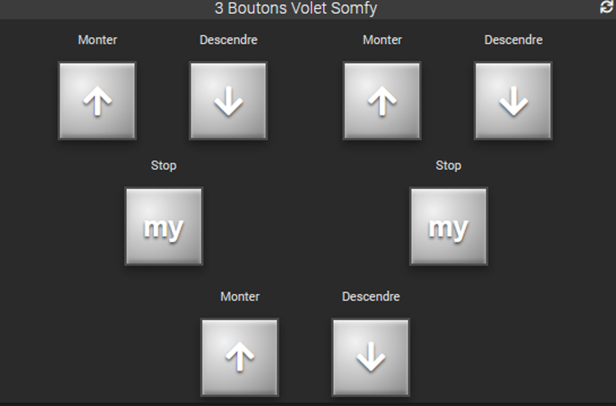Click the 'Monter' label in the left group
Viewport: 616px width, 406px height.
click(x=97, y=40)
